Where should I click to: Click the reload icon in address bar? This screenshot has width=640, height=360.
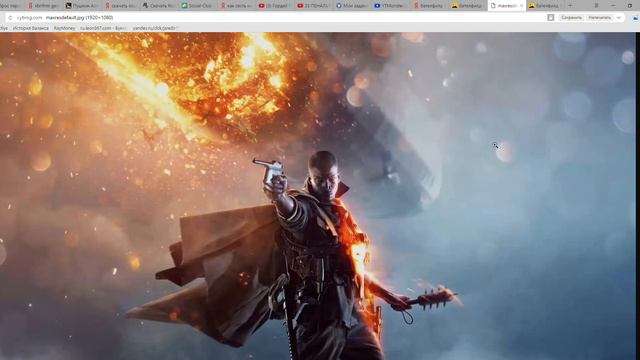[x=11, y=18]
